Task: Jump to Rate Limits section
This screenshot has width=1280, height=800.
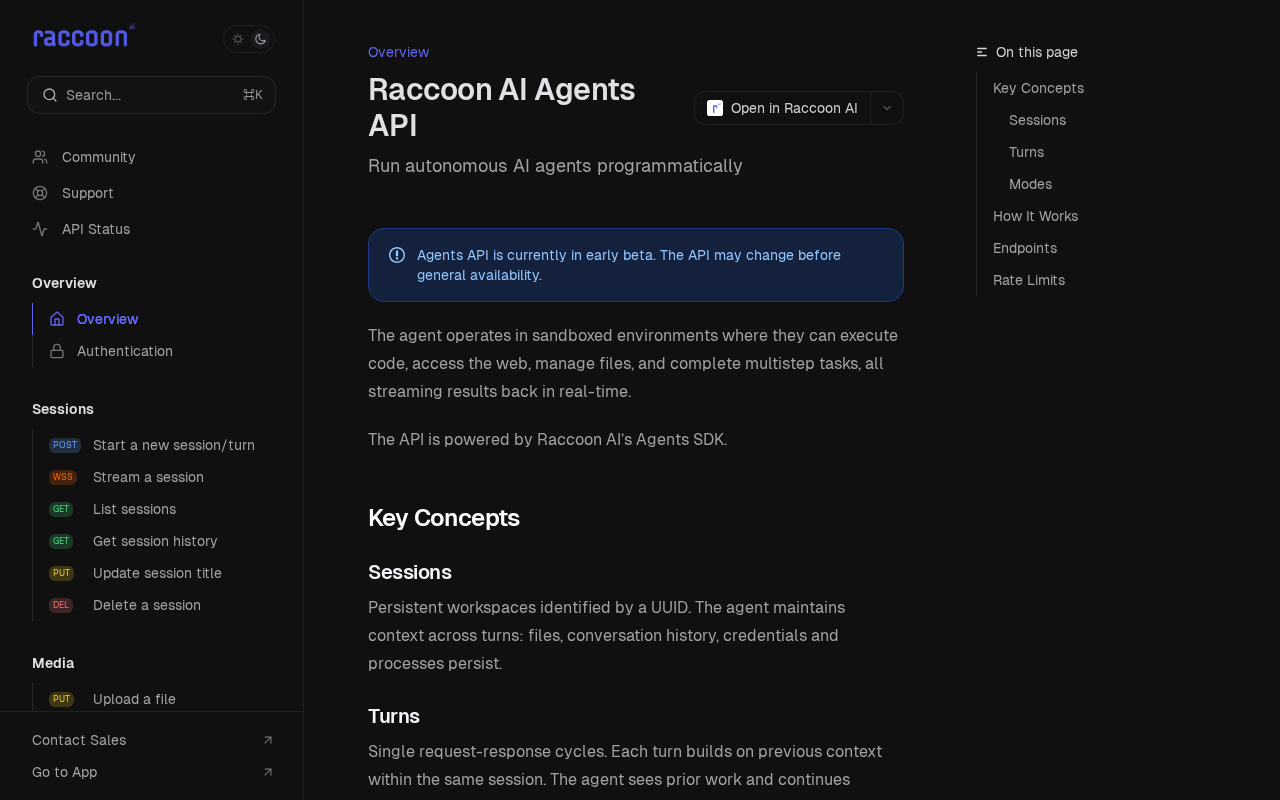Action: (1029, 280)
